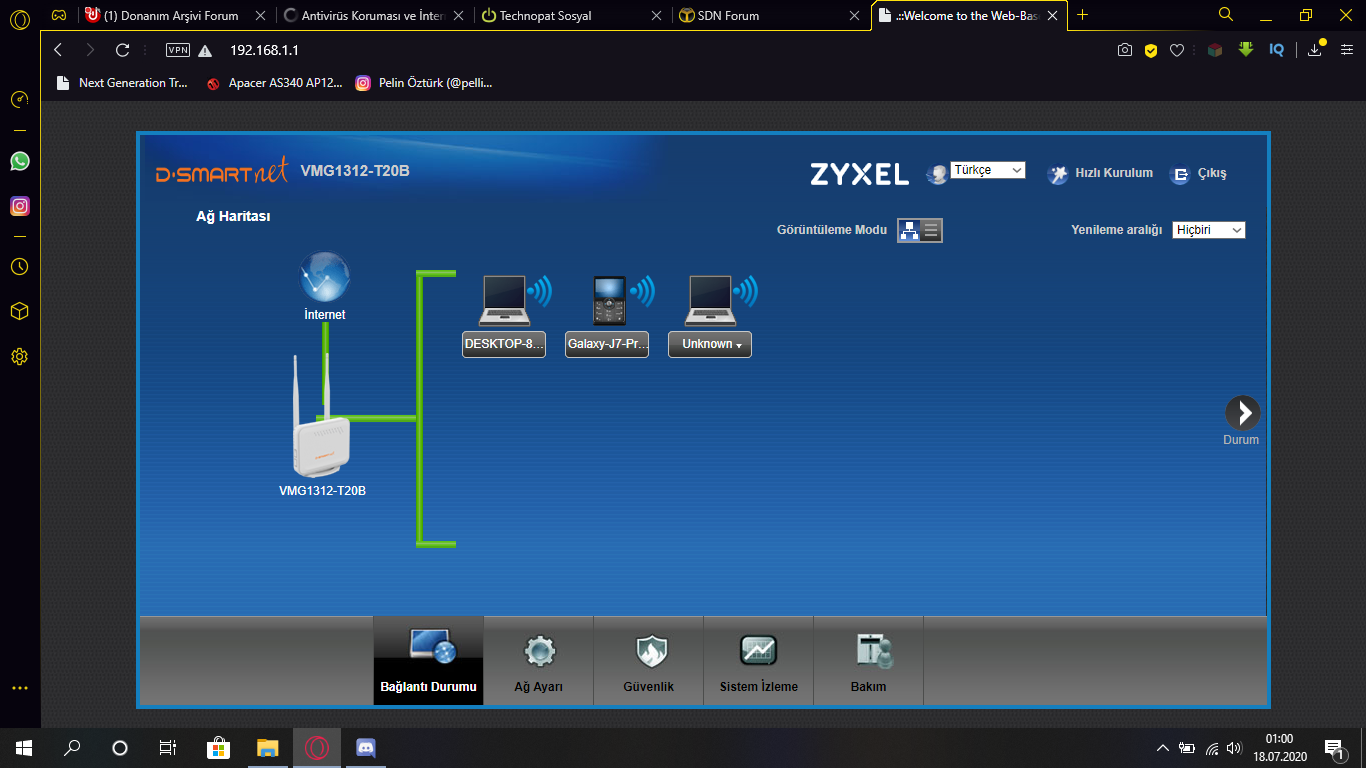Click the laptop icon above DESKTOP-8...
Viewport: 1366px width, 768px height.
click(505, 301)
